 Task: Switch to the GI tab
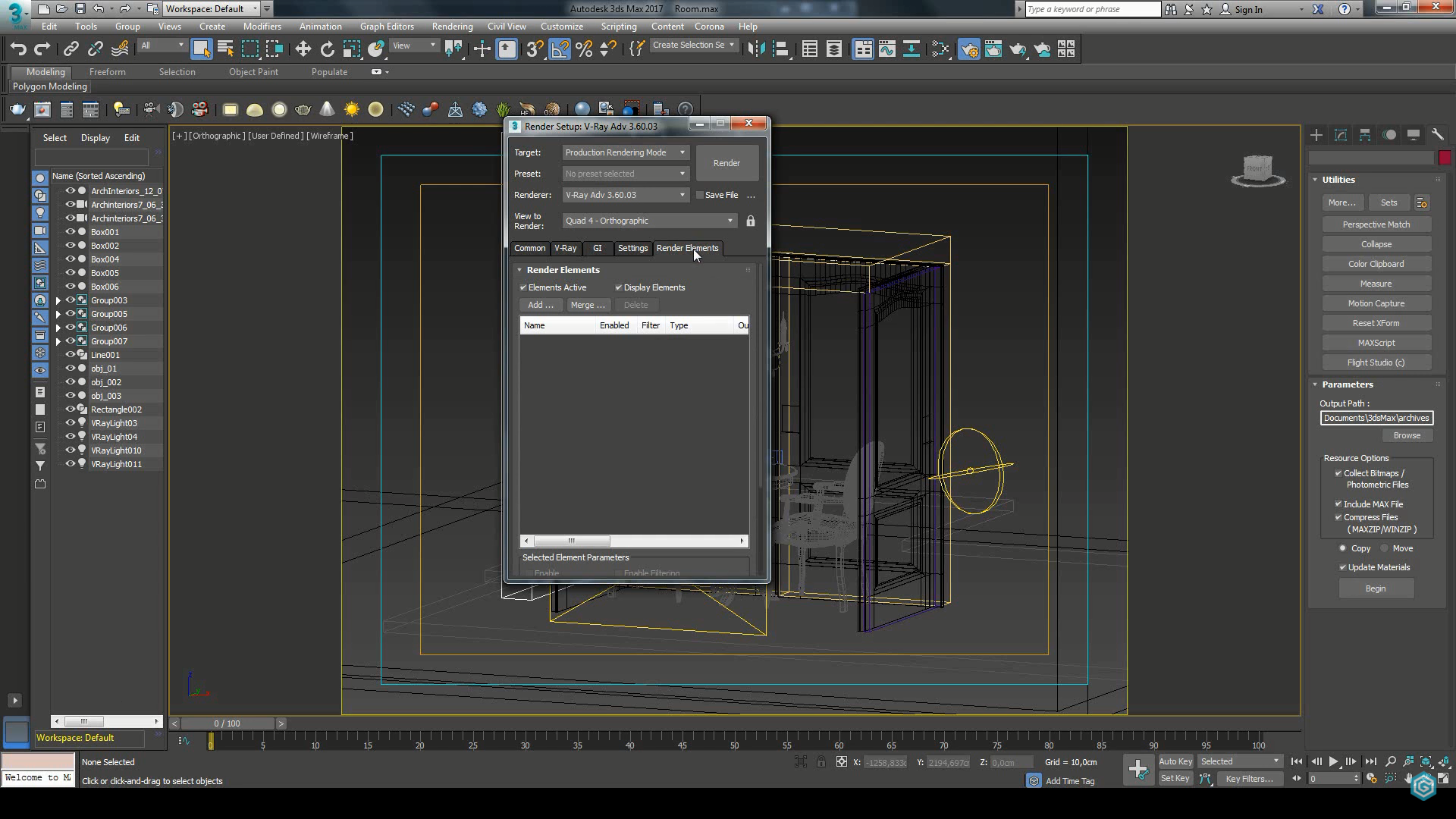tap(598, 248)
